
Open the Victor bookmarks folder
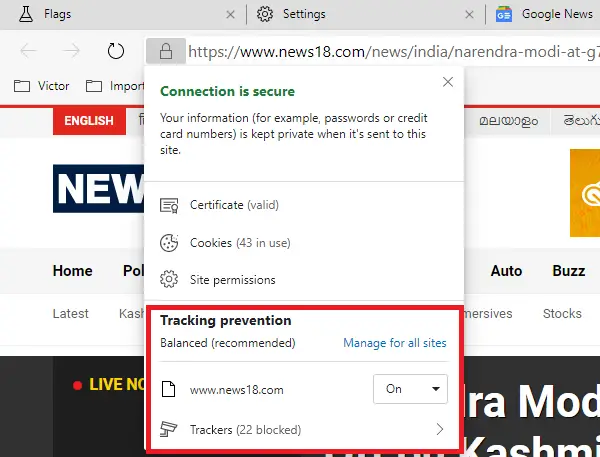[x=42, y=86]
